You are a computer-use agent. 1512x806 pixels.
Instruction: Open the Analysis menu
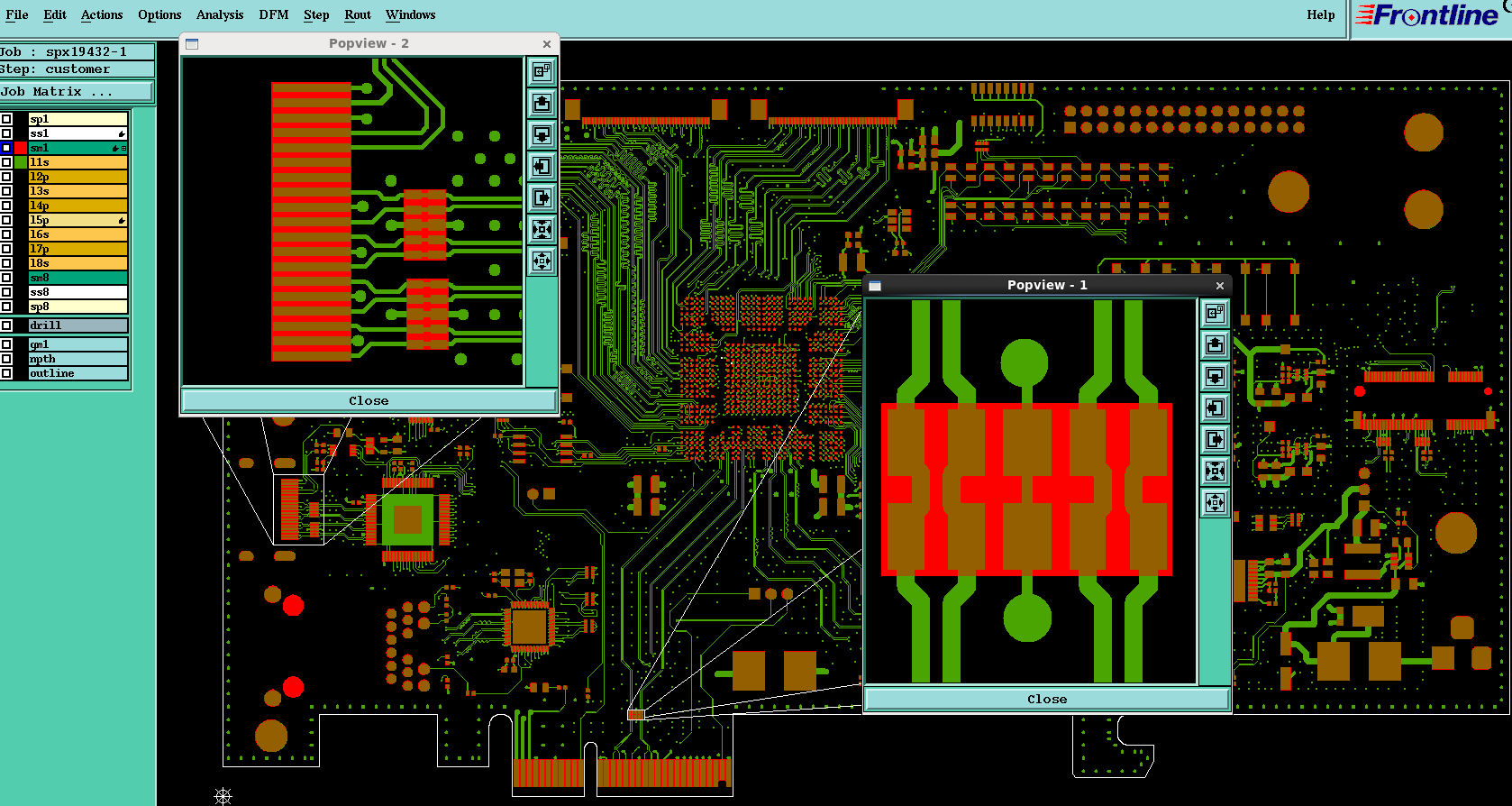220,14
